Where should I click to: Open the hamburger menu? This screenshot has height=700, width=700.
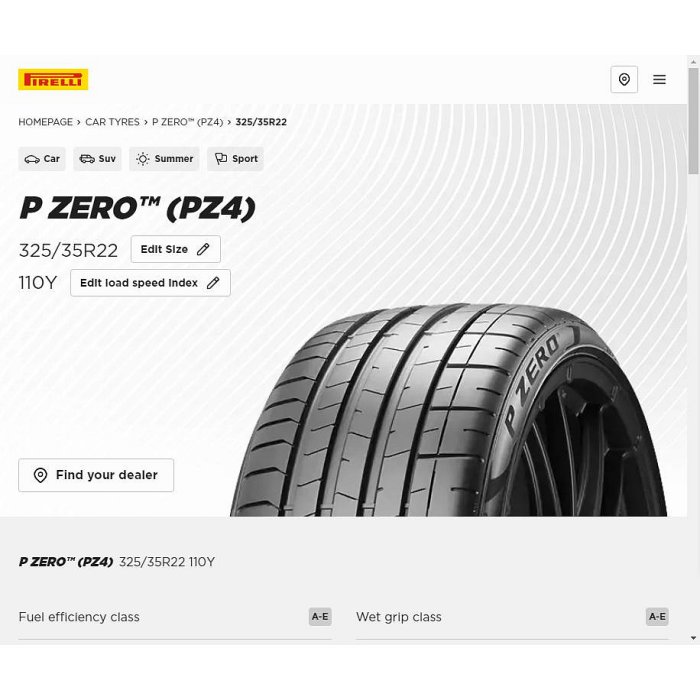659,79
